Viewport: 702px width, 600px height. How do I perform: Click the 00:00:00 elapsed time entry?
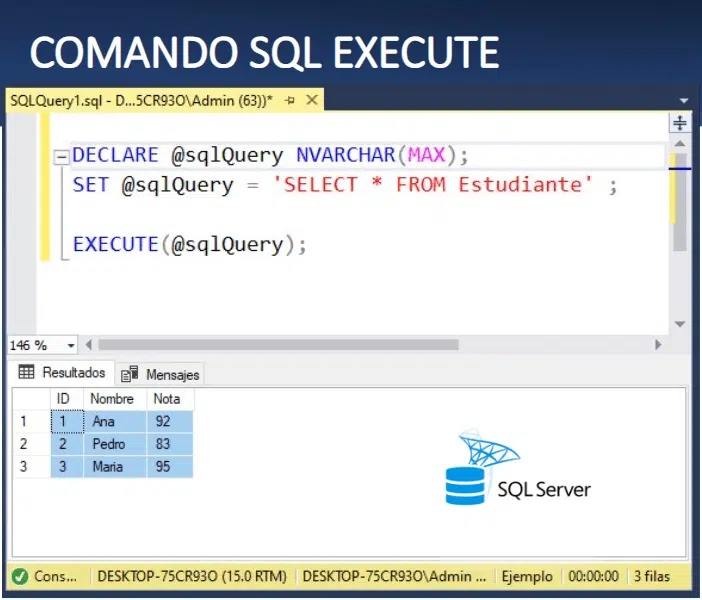point(593,576)
